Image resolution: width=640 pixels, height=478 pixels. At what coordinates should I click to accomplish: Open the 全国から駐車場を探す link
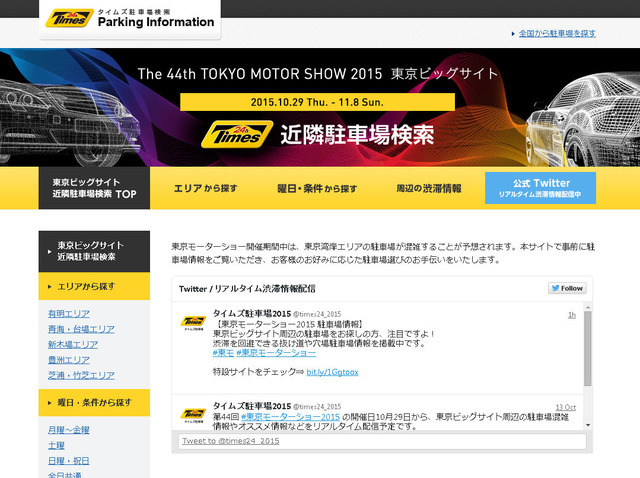[x=557, y=33]
